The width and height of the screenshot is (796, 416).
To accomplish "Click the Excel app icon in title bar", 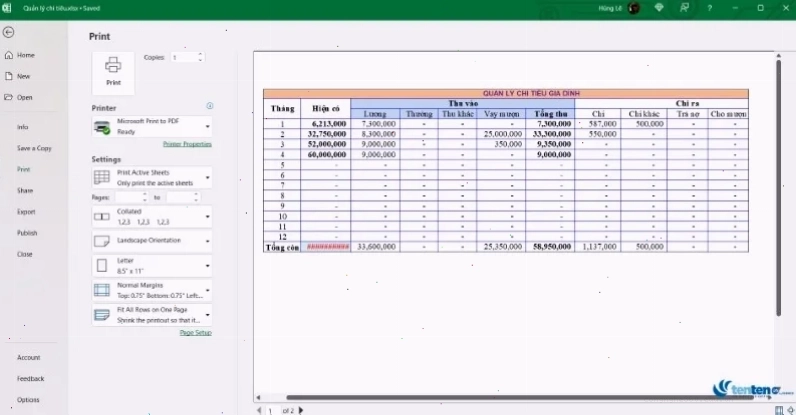I will (x=7, y=8).
